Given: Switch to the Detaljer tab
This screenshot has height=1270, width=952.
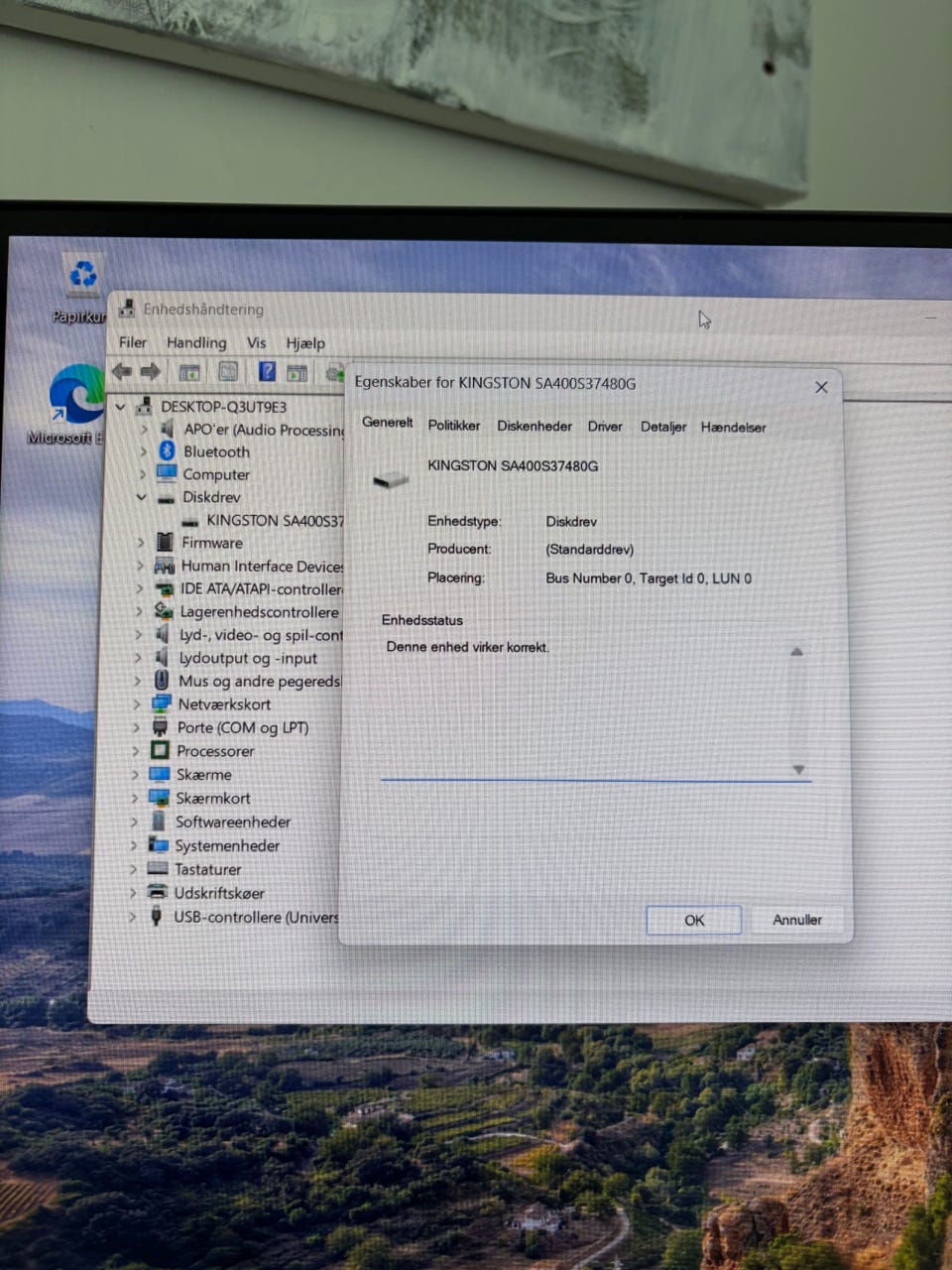Looking at the screenshot, I should (663, 427).
